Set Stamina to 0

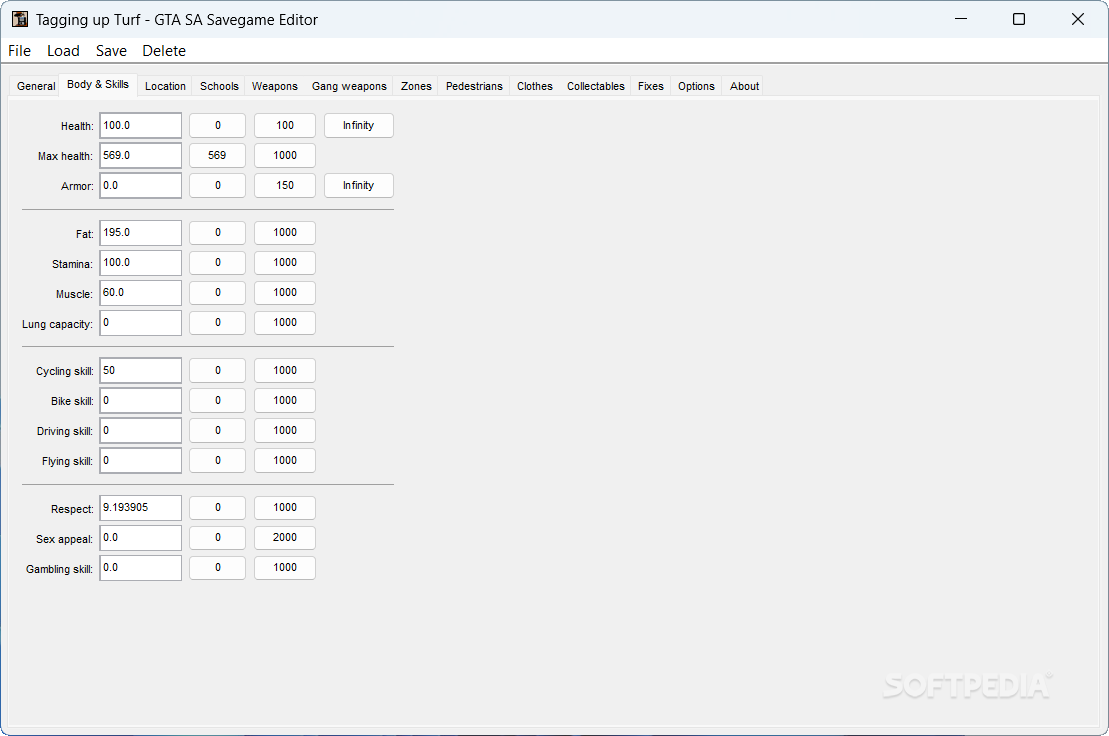pyautogui.click(x=217, y=263)
